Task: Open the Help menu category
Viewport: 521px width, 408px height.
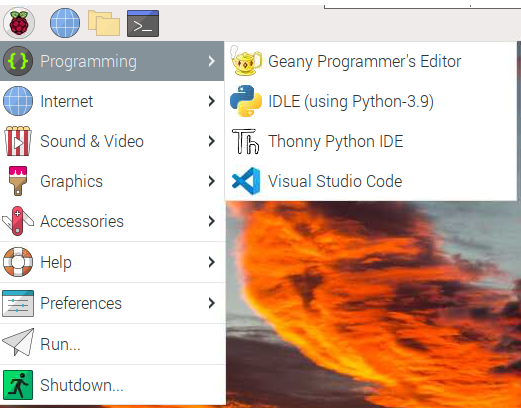Action: pos(112,262)
